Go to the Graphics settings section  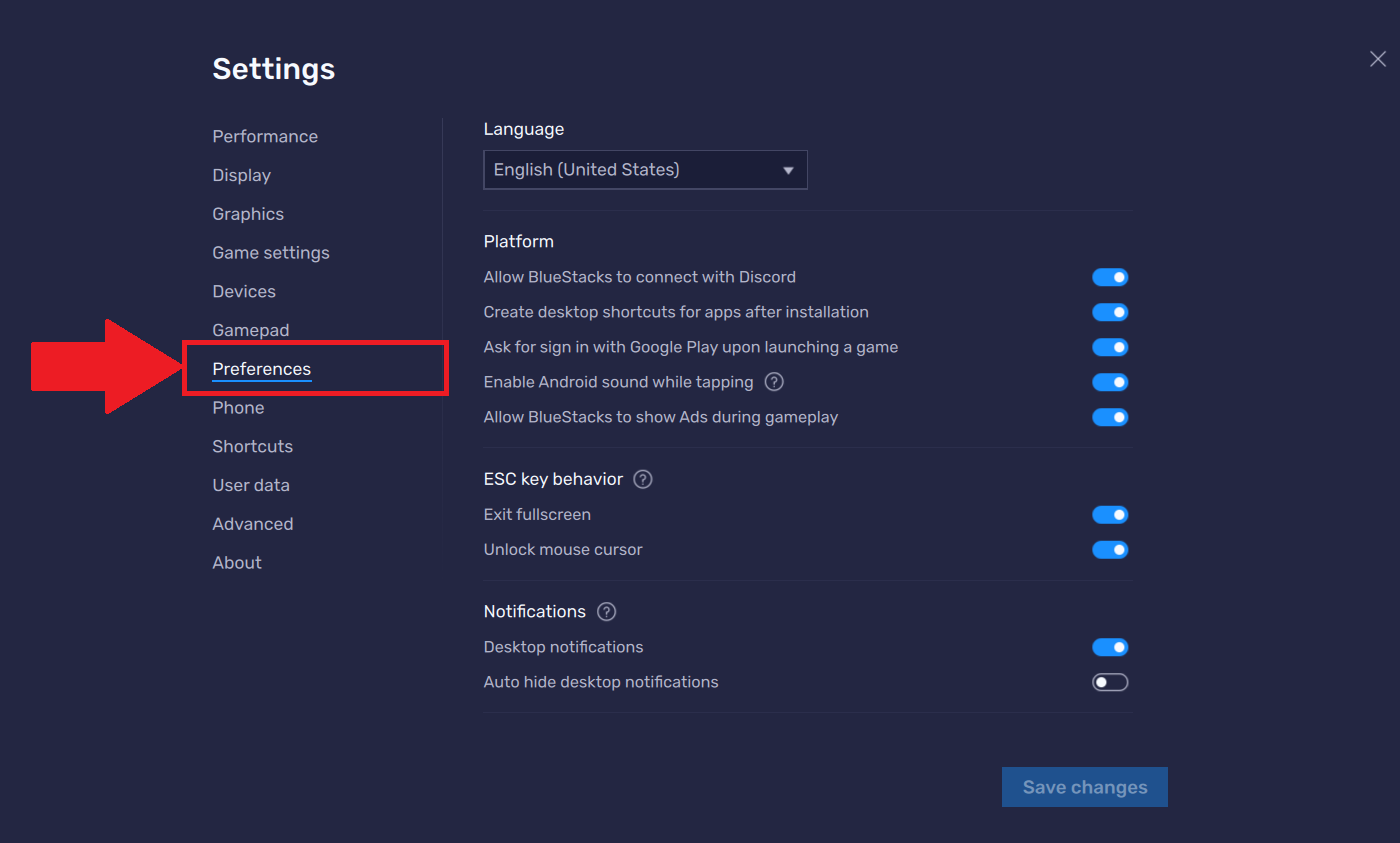(x=248, y=214)
